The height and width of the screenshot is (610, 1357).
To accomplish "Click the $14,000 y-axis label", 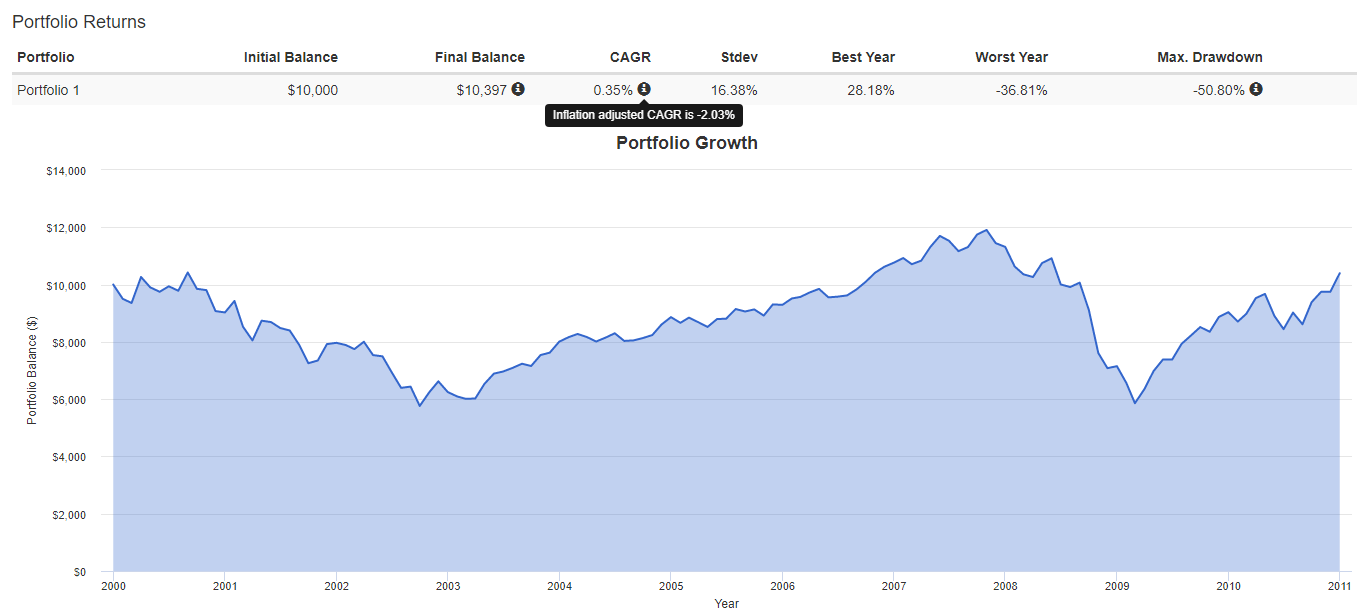I will click(x=67, y=171).
